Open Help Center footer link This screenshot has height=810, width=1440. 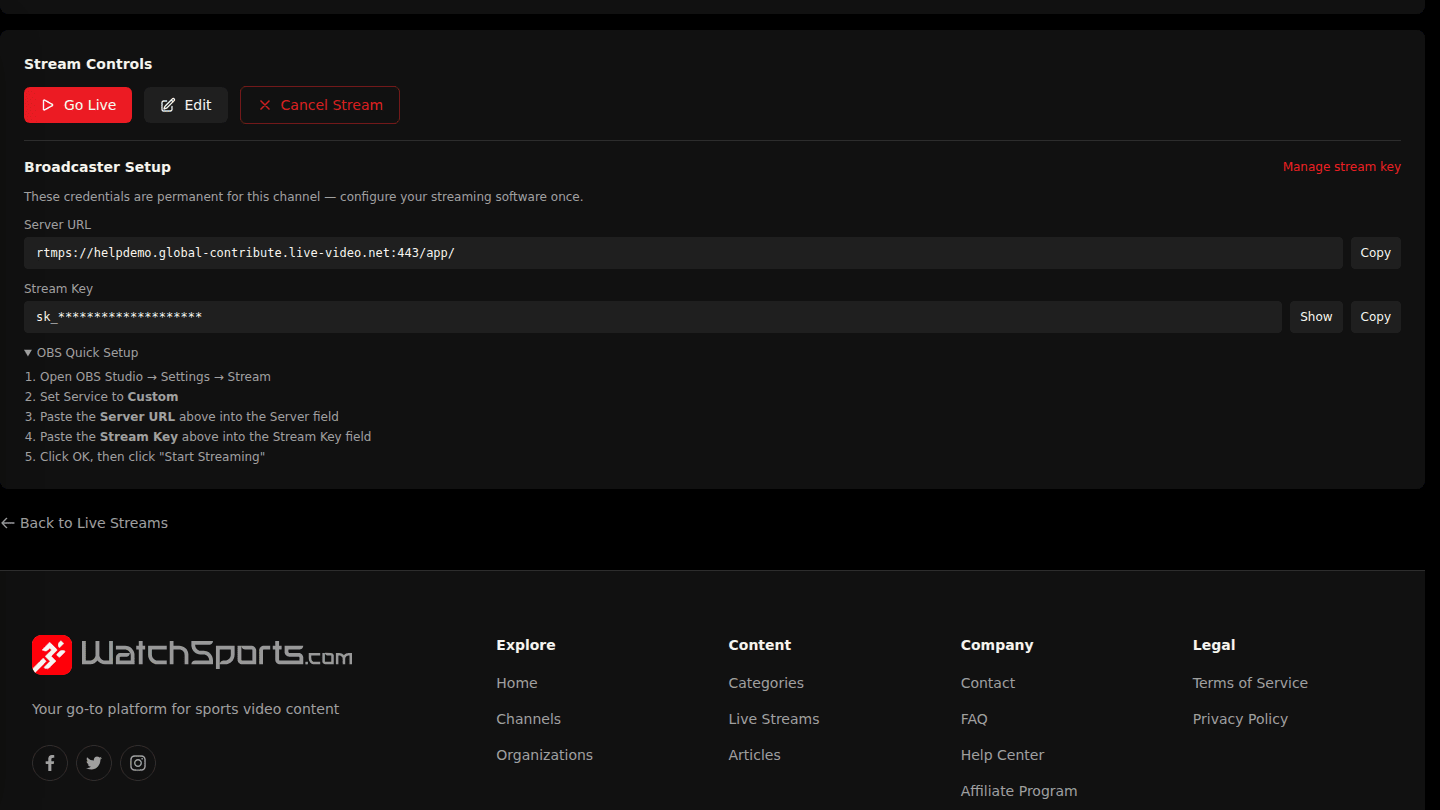pos(1002,755)
